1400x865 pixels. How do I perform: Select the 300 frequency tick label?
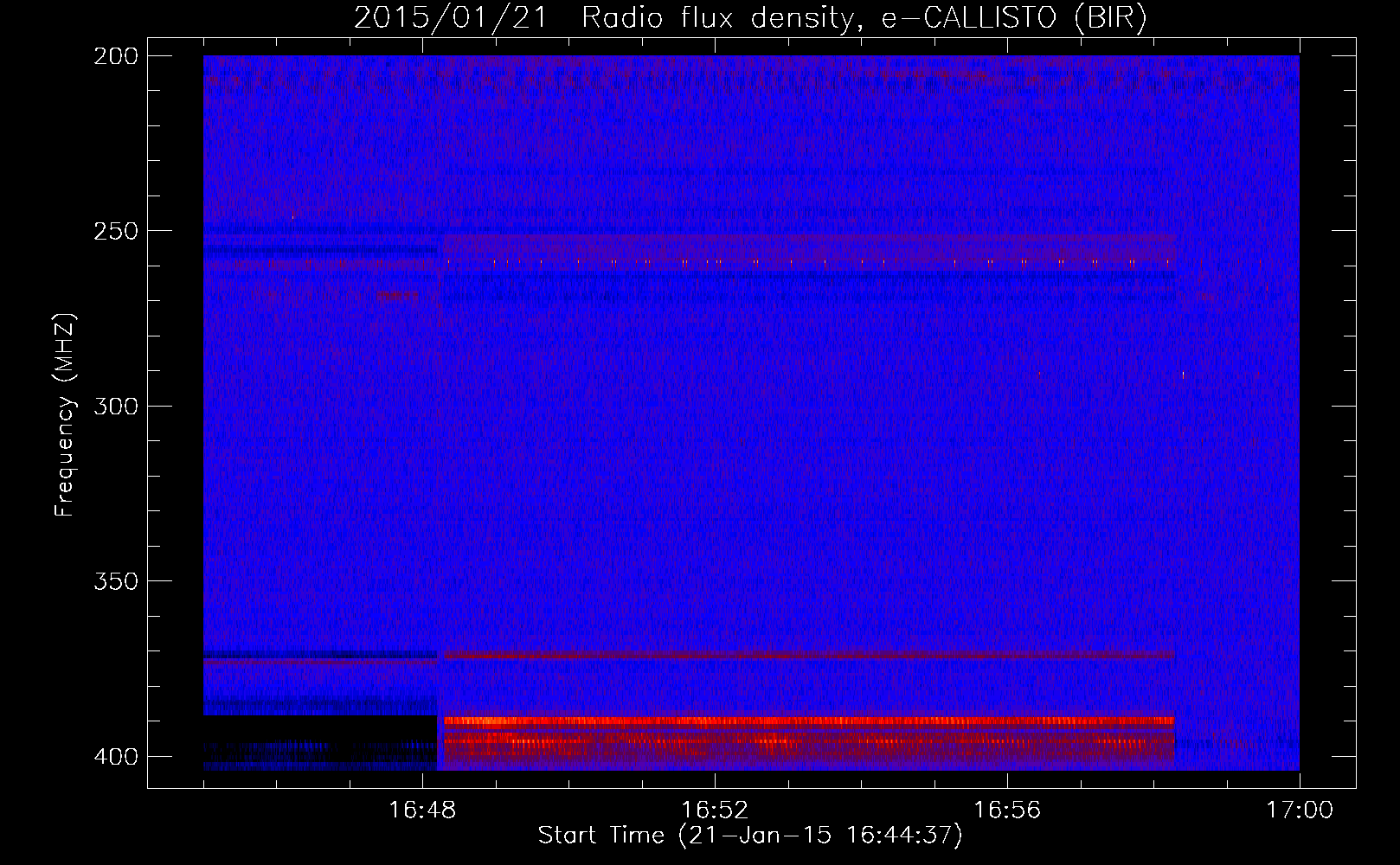point(115,406)
